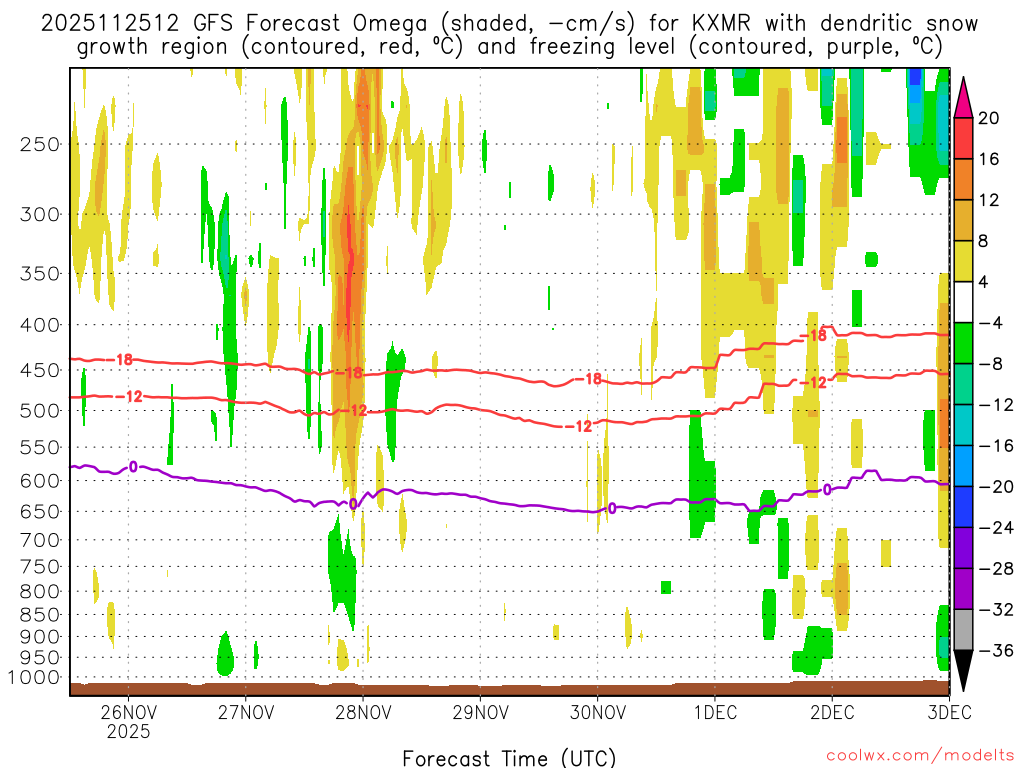Click the 26NOV date label on x-axis
This screenshot has height=768, width=1024.
pyautogui.click(x=129, y=712)
